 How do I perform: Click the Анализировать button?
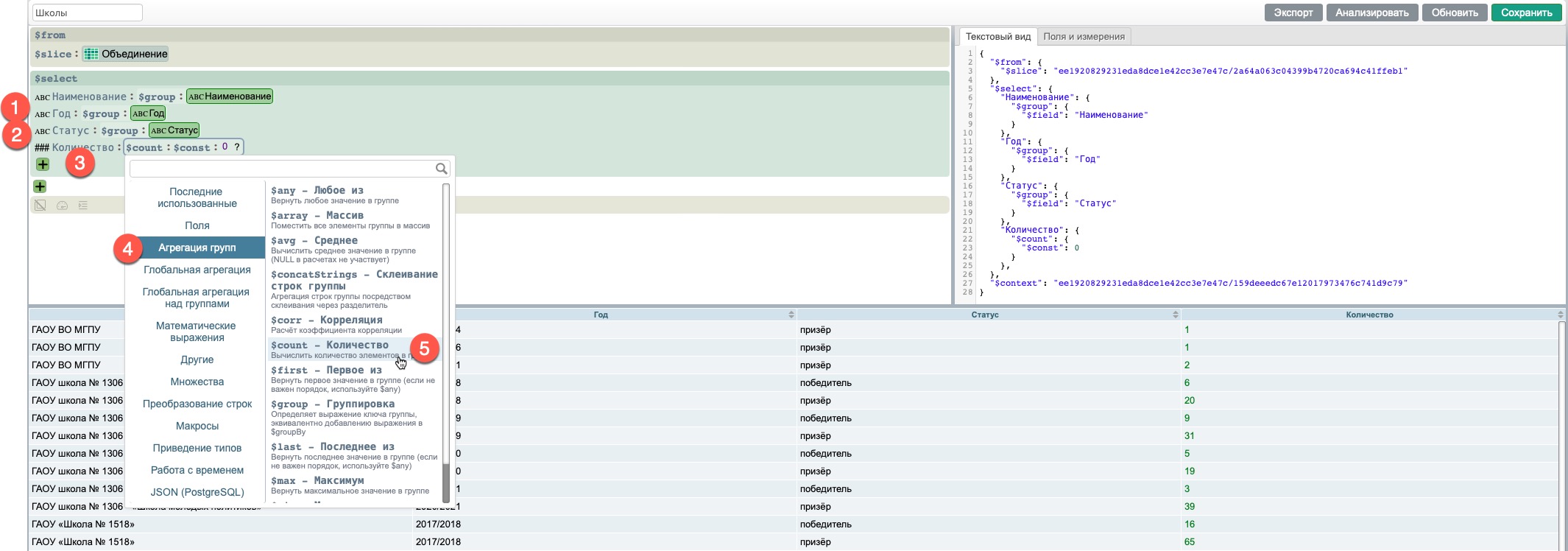1371,13
